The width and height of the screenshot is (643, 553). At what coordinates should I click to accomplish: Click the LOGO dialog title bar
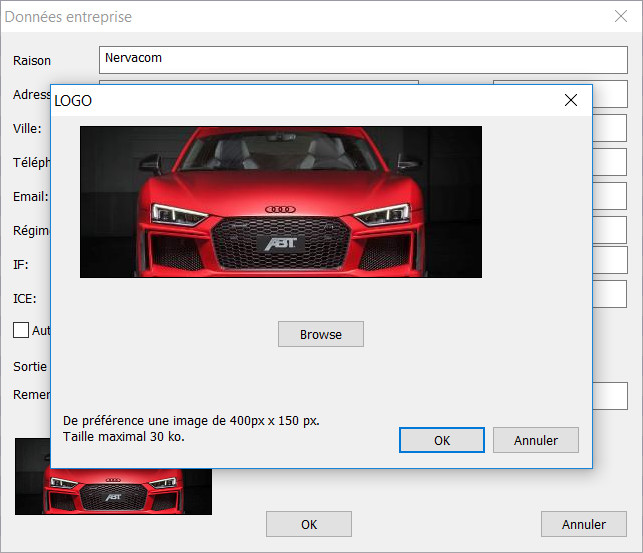(x=300, y=100)
